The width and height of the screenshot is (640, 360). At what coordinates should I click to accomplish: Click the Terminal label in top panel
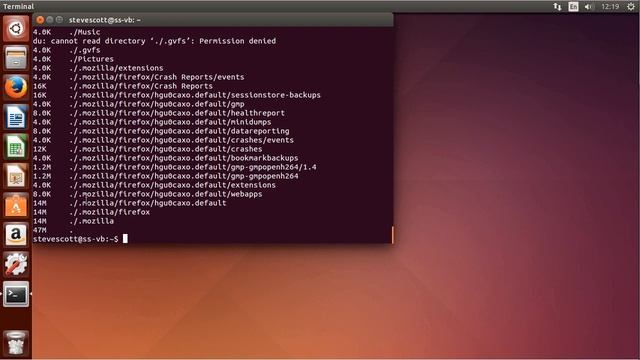[x=18, y=7]
